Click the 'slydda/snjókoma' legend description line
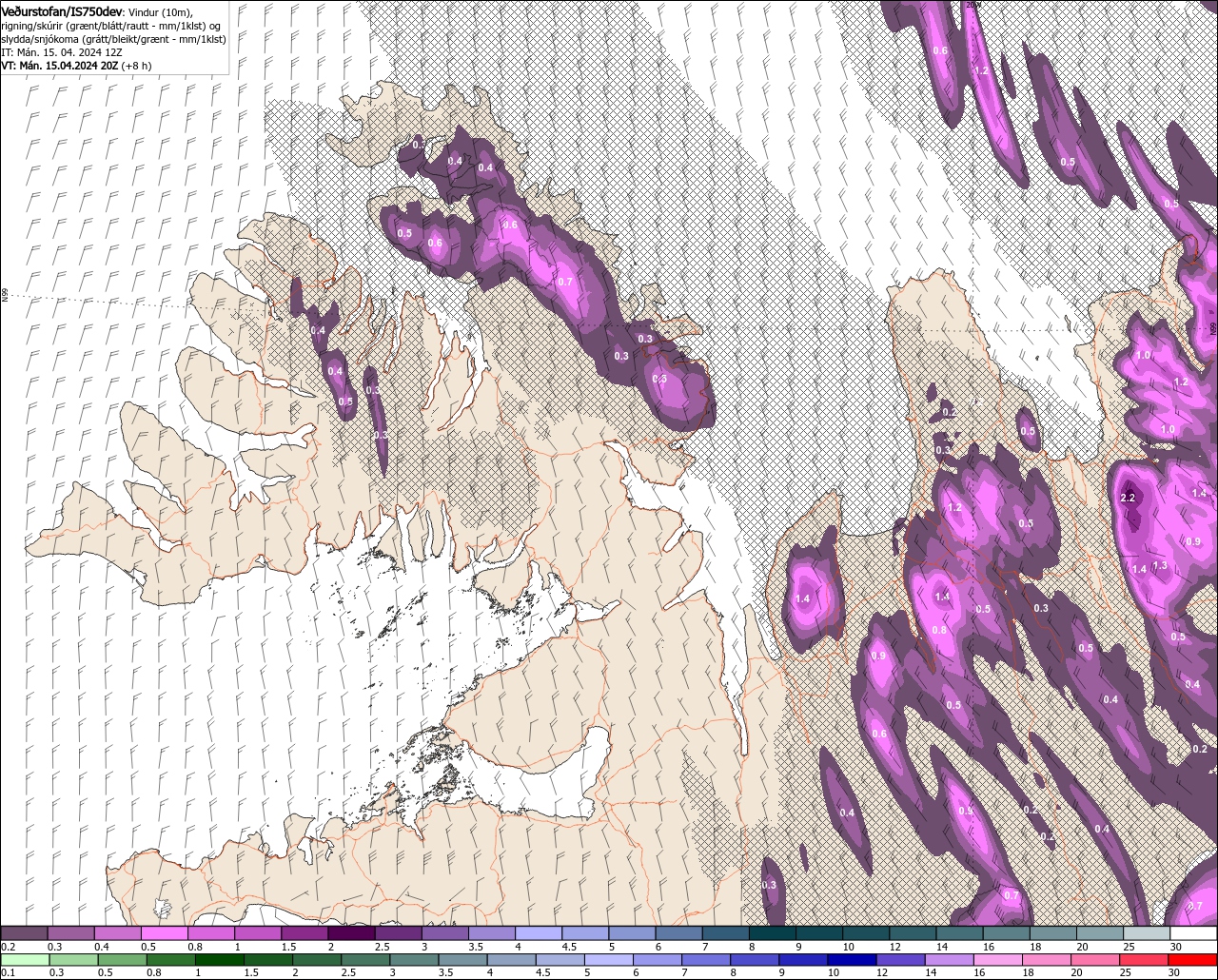The width and height of the screenshot is (1218, 980). click(112, 39)
